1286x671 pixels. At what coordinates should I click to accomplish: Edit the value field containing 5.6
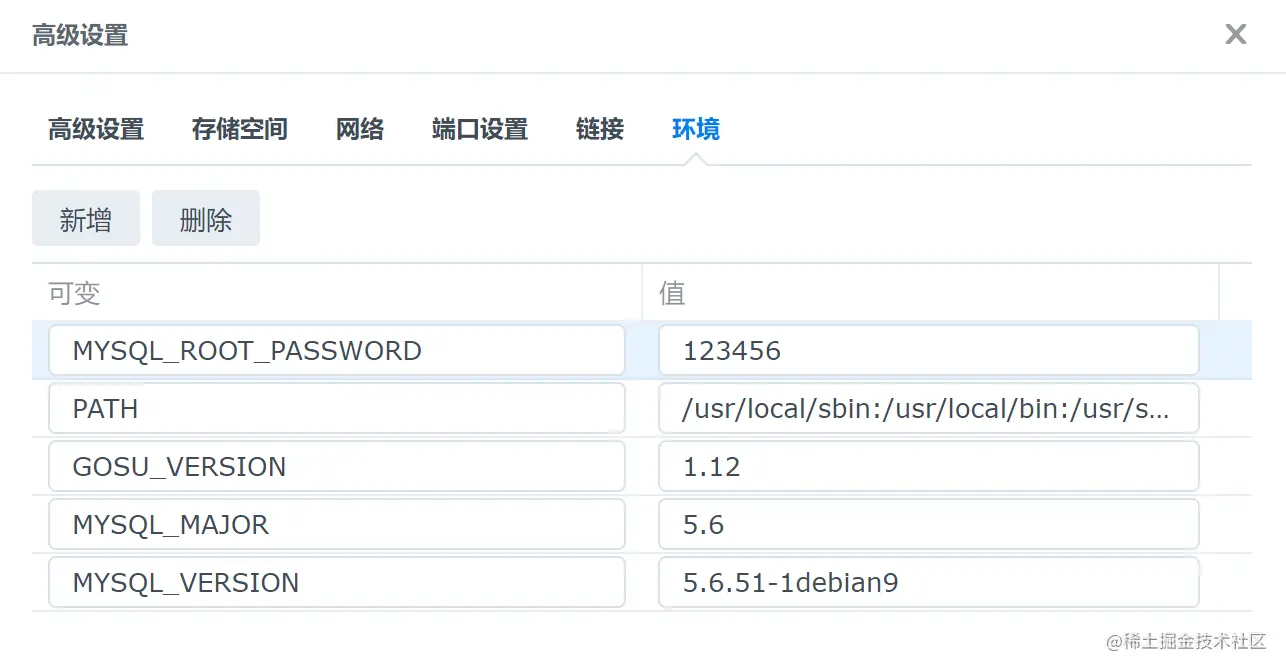929,524
